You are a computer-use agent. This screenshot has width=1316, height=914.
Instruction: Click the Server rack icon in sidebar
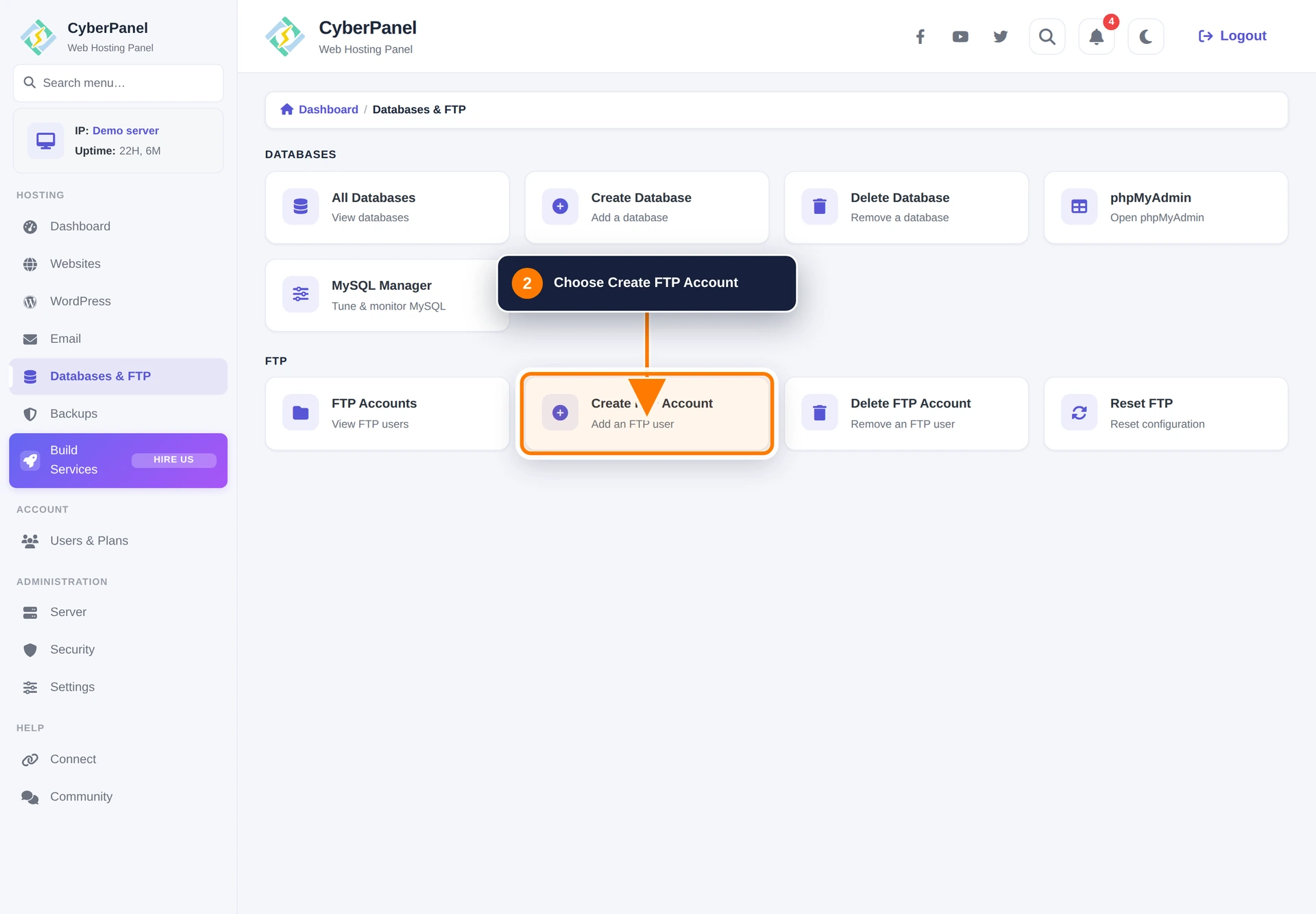[x=30, y=613]
